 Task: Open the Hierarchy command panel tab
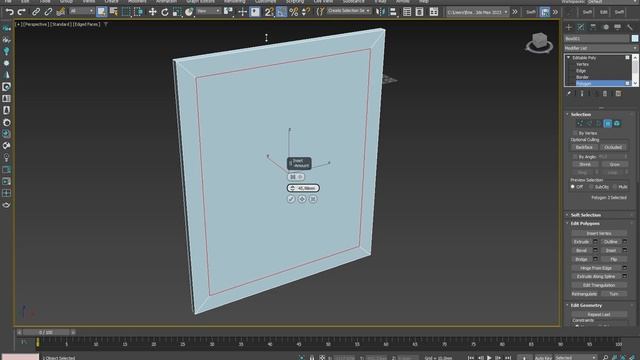pos(593,27)
